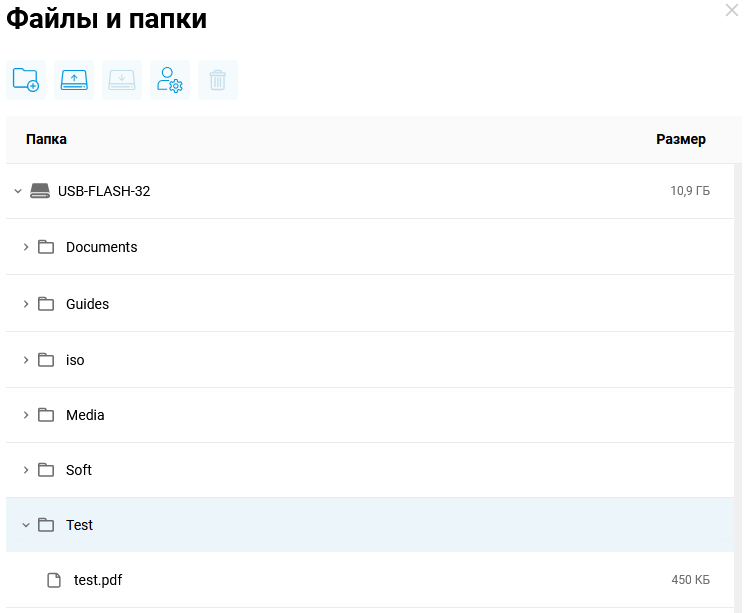Close the Файлы и папки dialog

click(732, 11)
